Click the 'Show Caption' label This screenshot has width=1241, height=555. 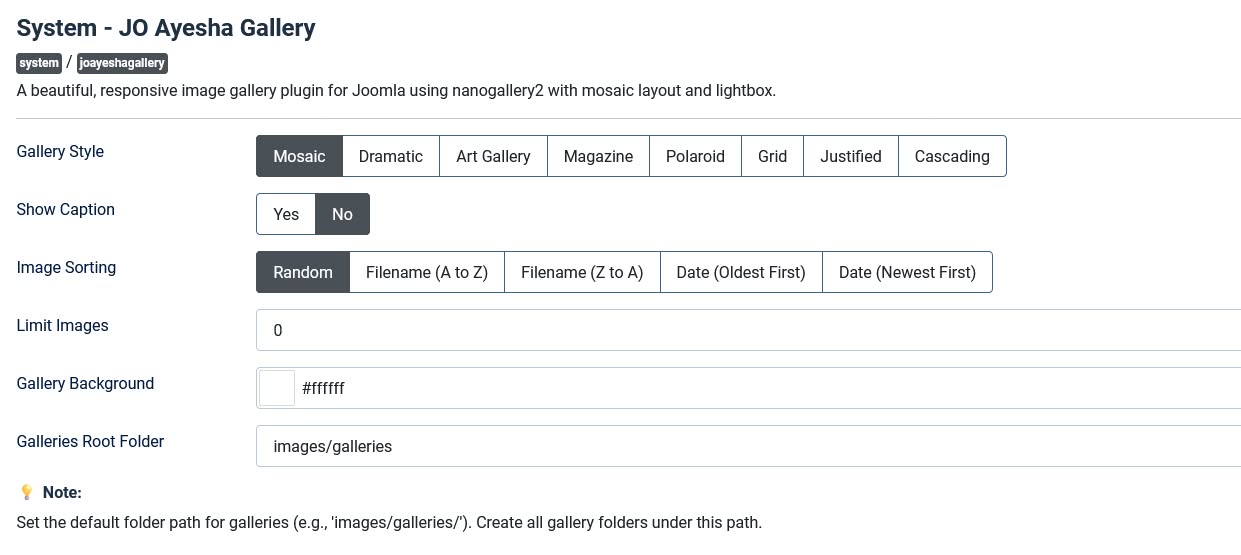point(65,210)
